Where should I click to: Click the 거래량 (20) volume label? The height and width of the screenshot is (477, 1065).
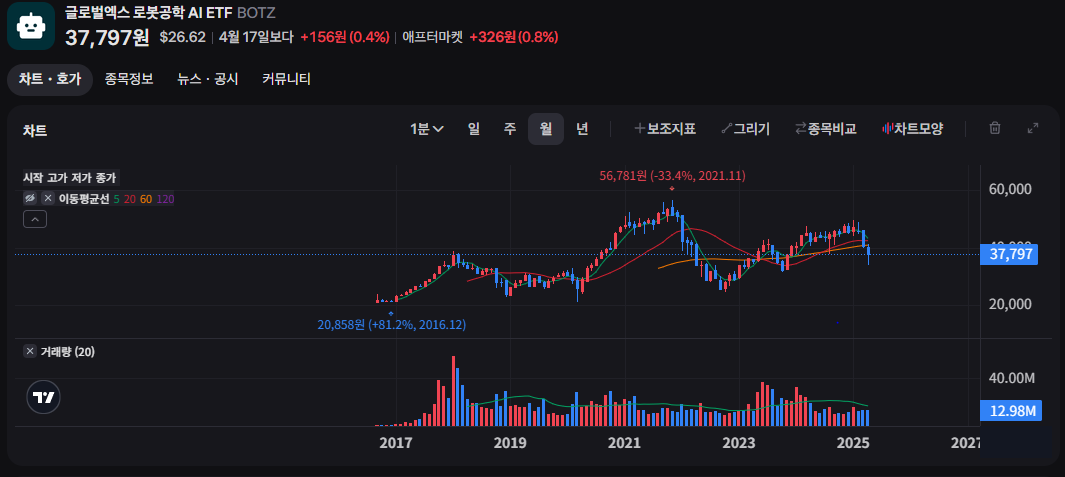point(67,351)
